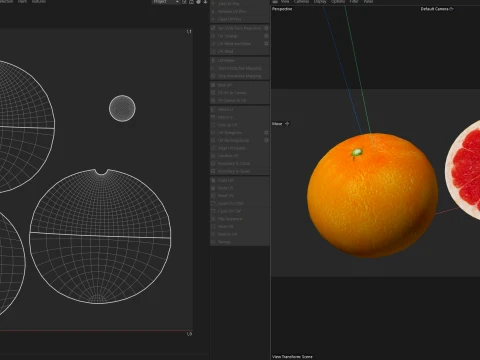Open the UV Unwrap options gear

(266, 36)
